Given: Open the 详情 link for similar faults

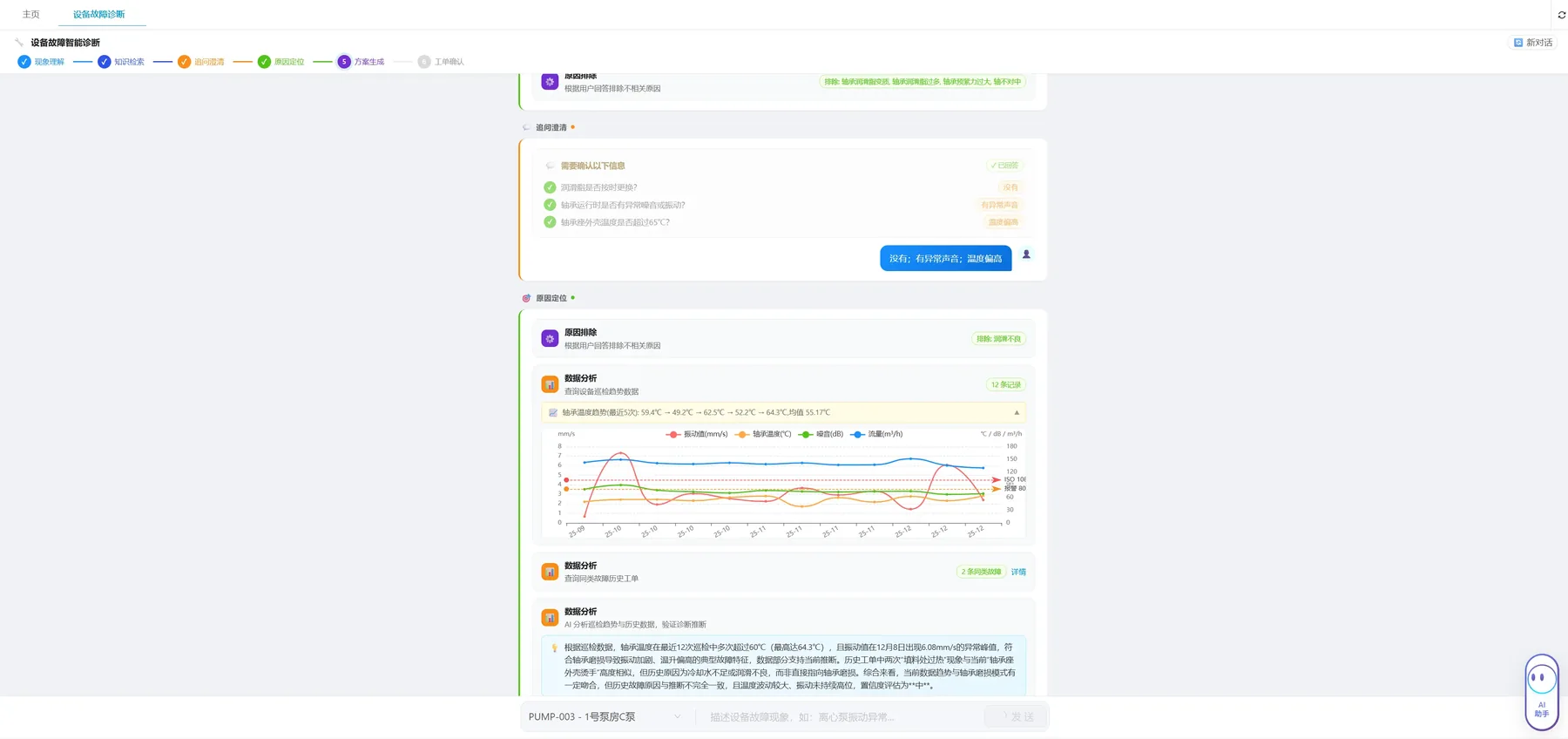Looking at the screenshot, I should click(x=1018, y=572).
